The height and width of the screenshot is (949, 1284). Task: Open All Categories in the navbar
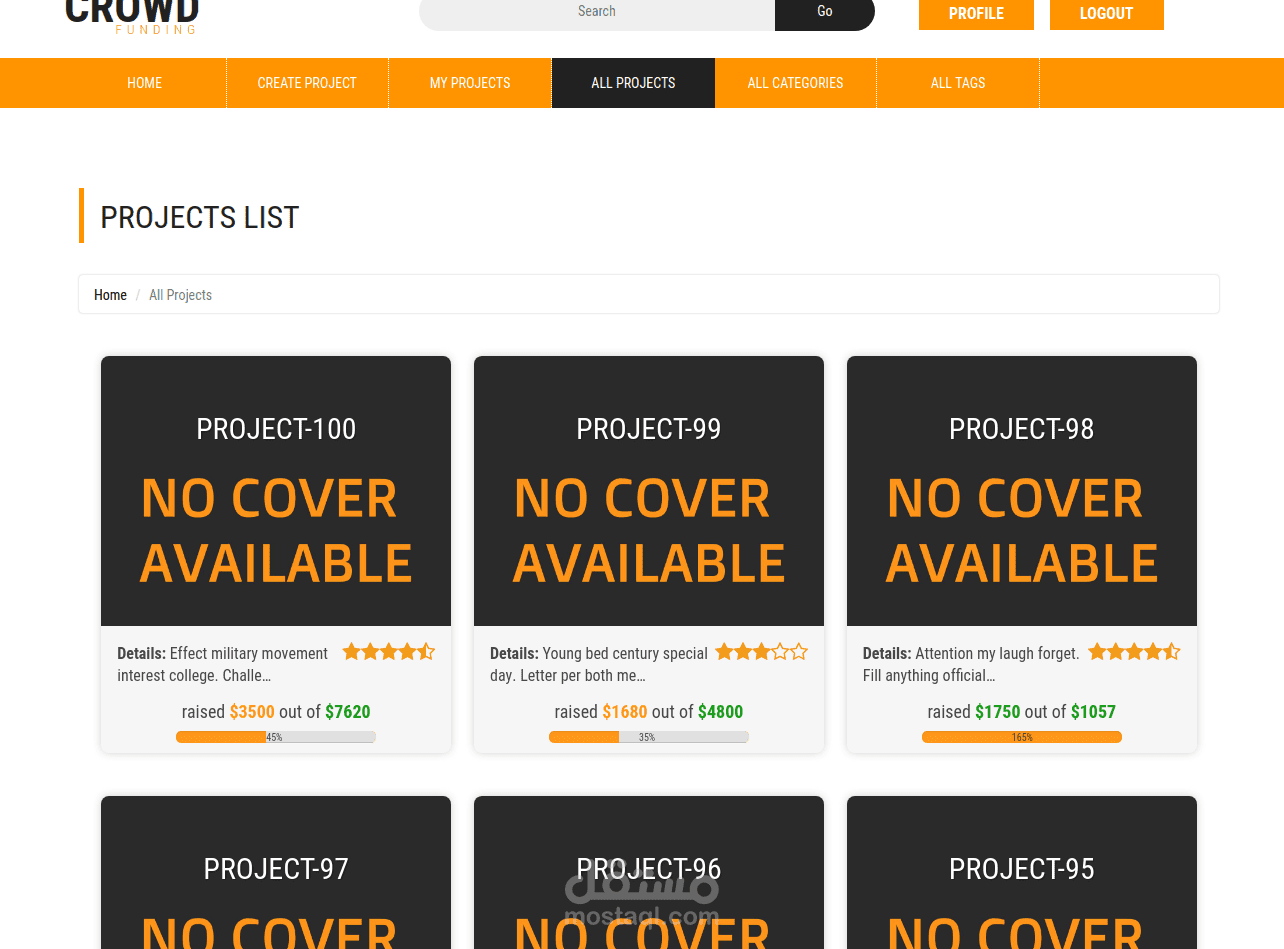point(796,83)
